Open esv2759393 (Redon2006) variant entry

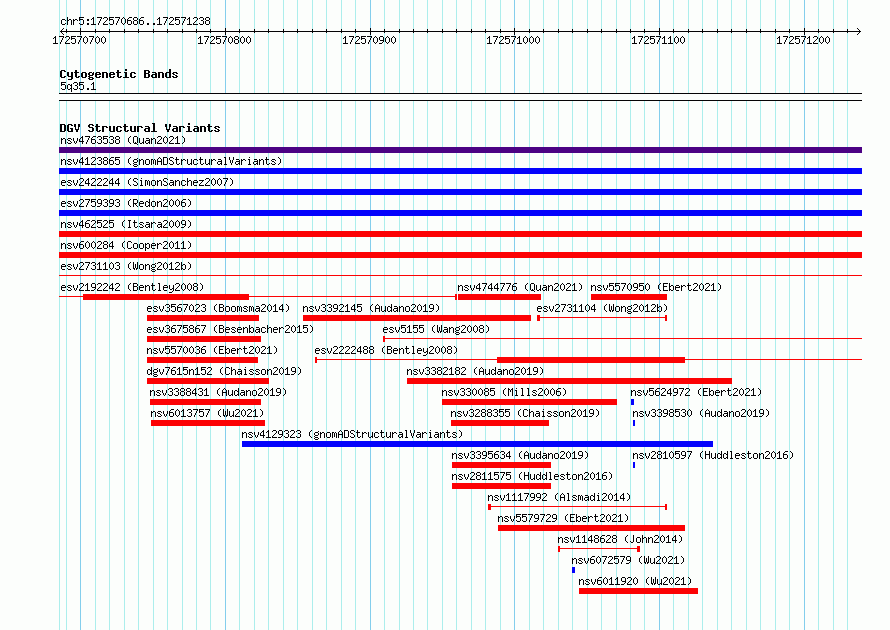(126, 203)
